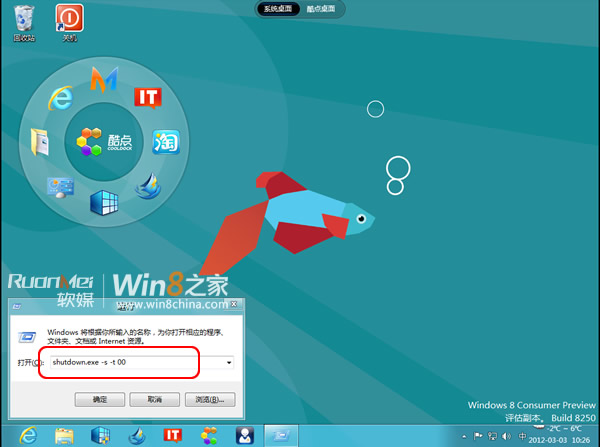Open the Recycle Bin desktop icon
The image size is (600, 447).
[x=22, y=19]
